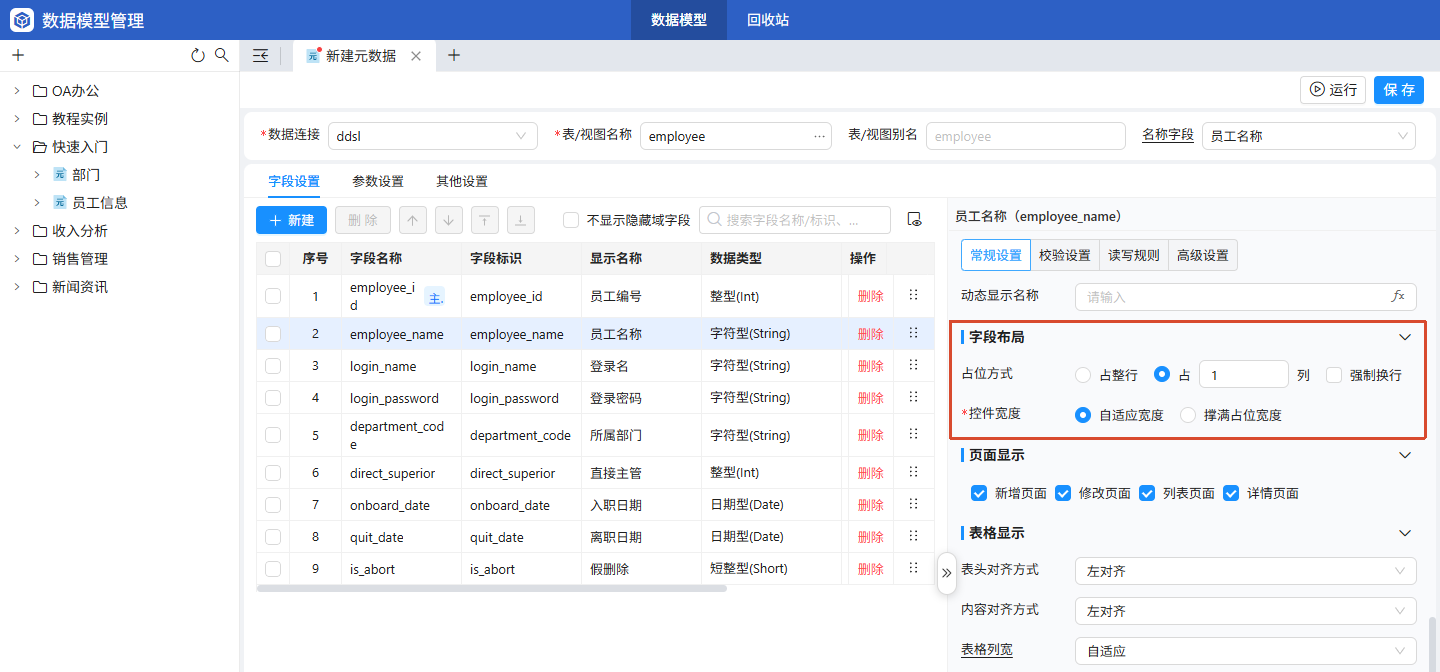Click the table horizontal scrollbar
The image size is (1440, 672).
[492, 589]
